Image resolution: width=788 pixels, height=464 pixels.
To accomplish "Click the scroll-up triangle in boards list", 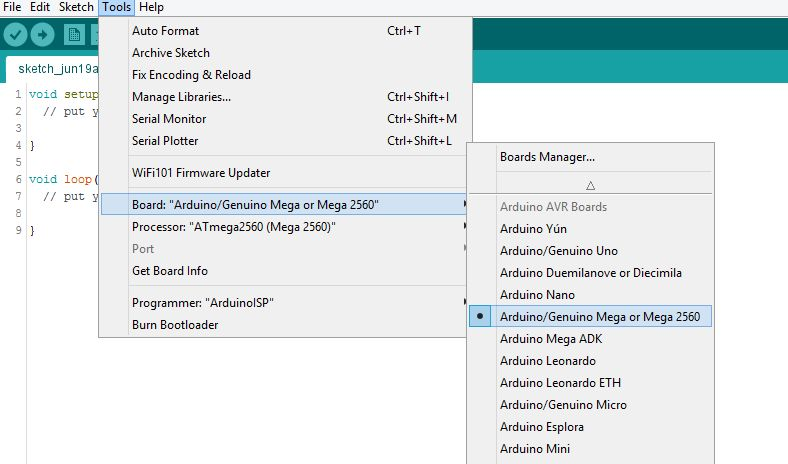I will point(590,185).
